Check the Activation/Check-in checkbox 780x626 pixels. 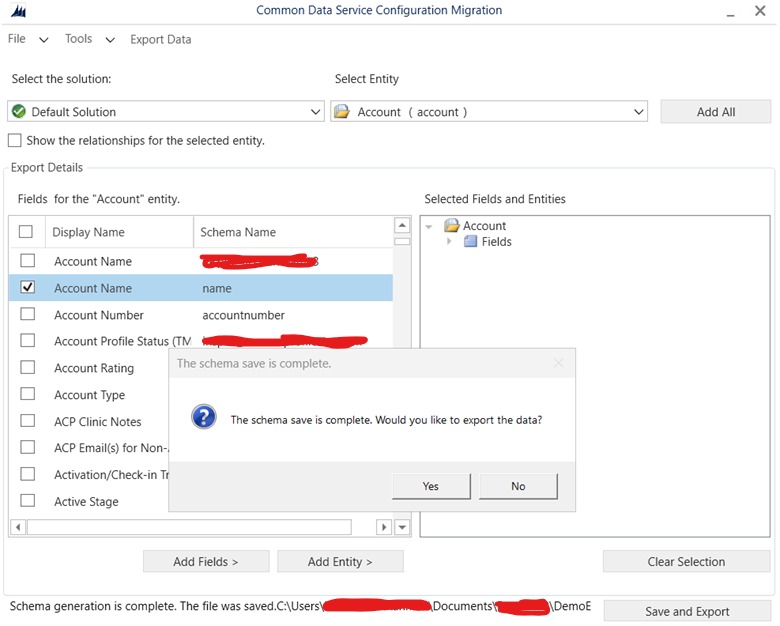[28, 474]
